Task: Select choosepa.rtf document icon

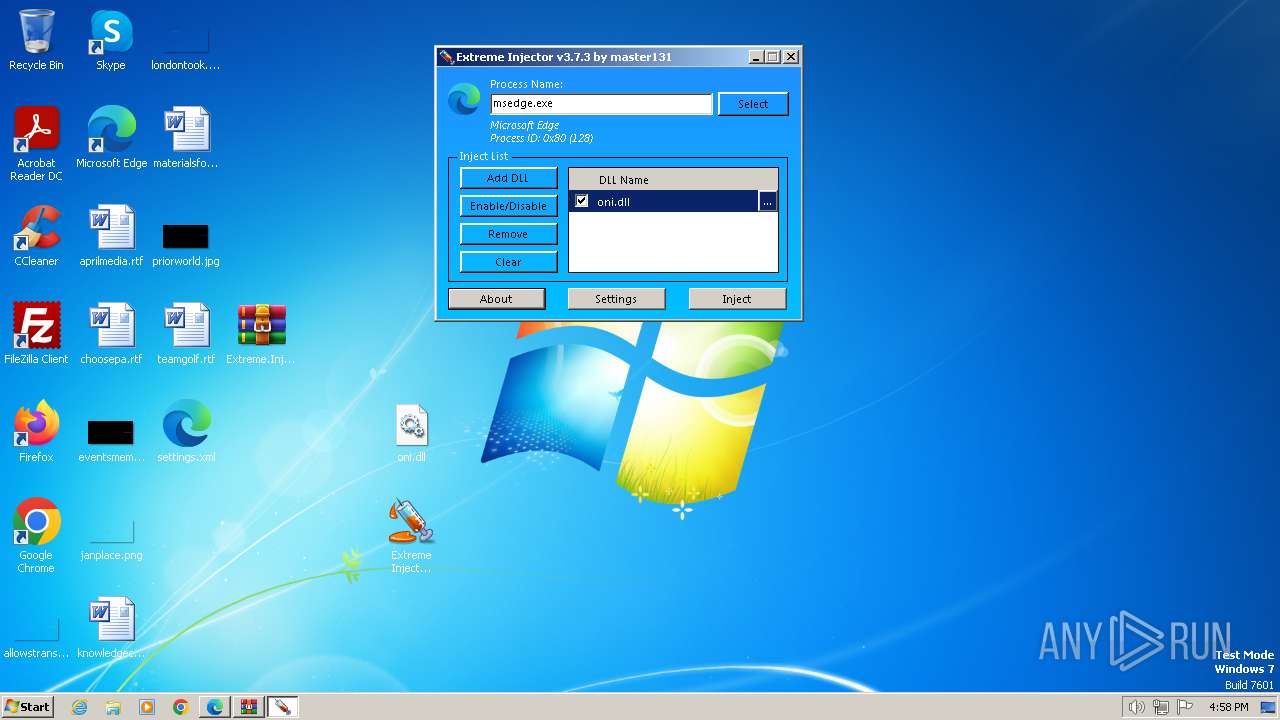Action: 111,334
